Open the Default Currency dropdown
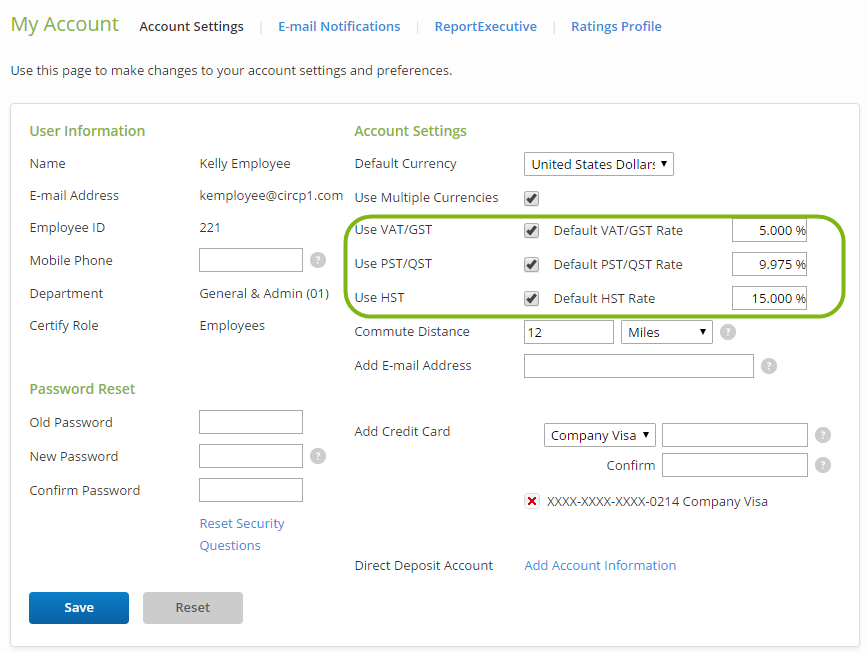 click(x=599, y=164)
